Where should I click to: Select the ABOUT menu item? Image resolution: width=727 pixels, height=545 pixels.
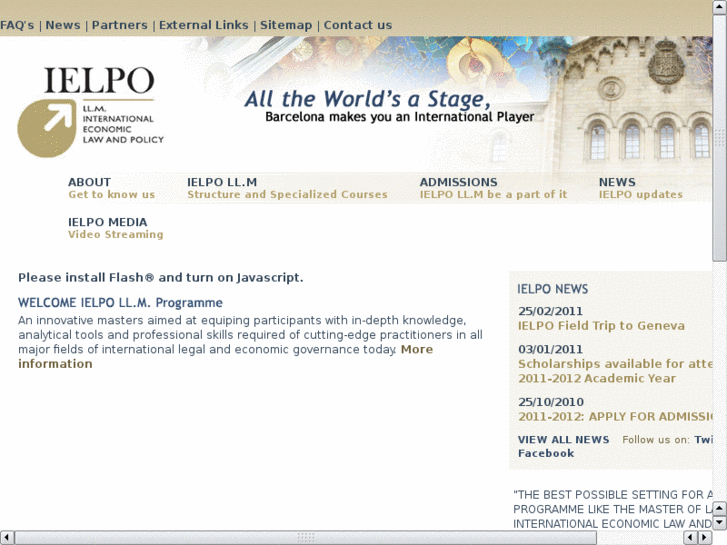coord(89,182)
